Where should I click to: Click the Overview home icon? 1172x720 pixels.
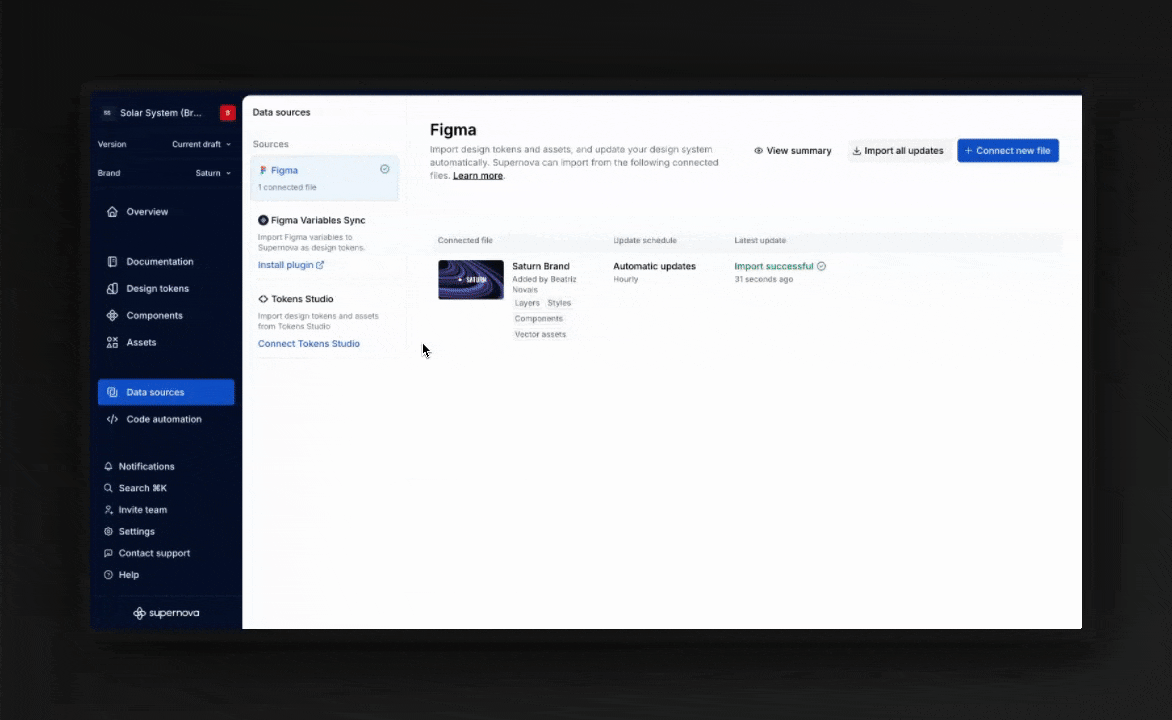(x=112, y=212)
